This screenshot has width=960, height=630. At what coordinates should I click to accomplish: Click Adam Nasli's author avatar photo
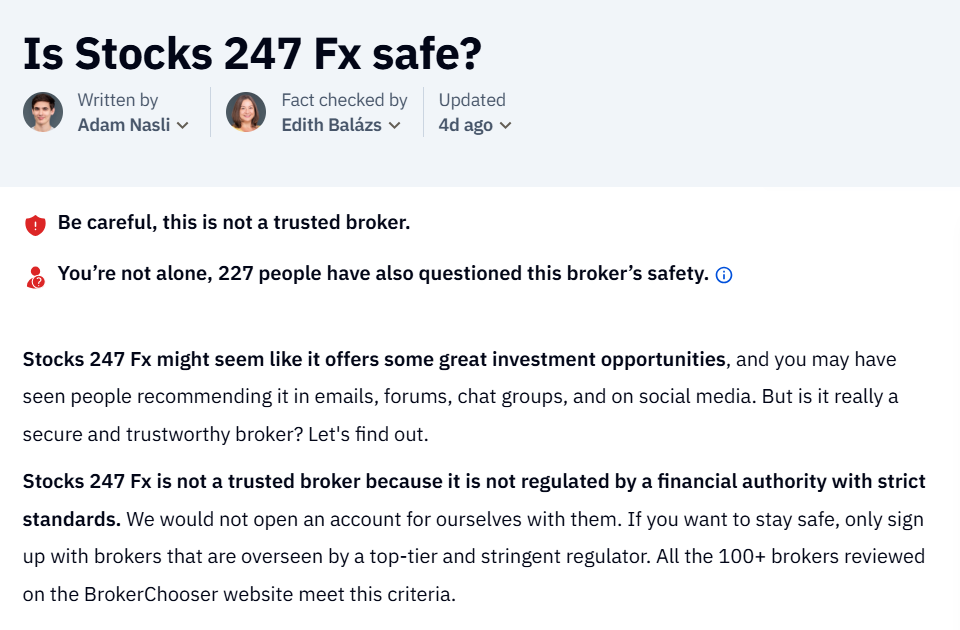coord(43,112)
